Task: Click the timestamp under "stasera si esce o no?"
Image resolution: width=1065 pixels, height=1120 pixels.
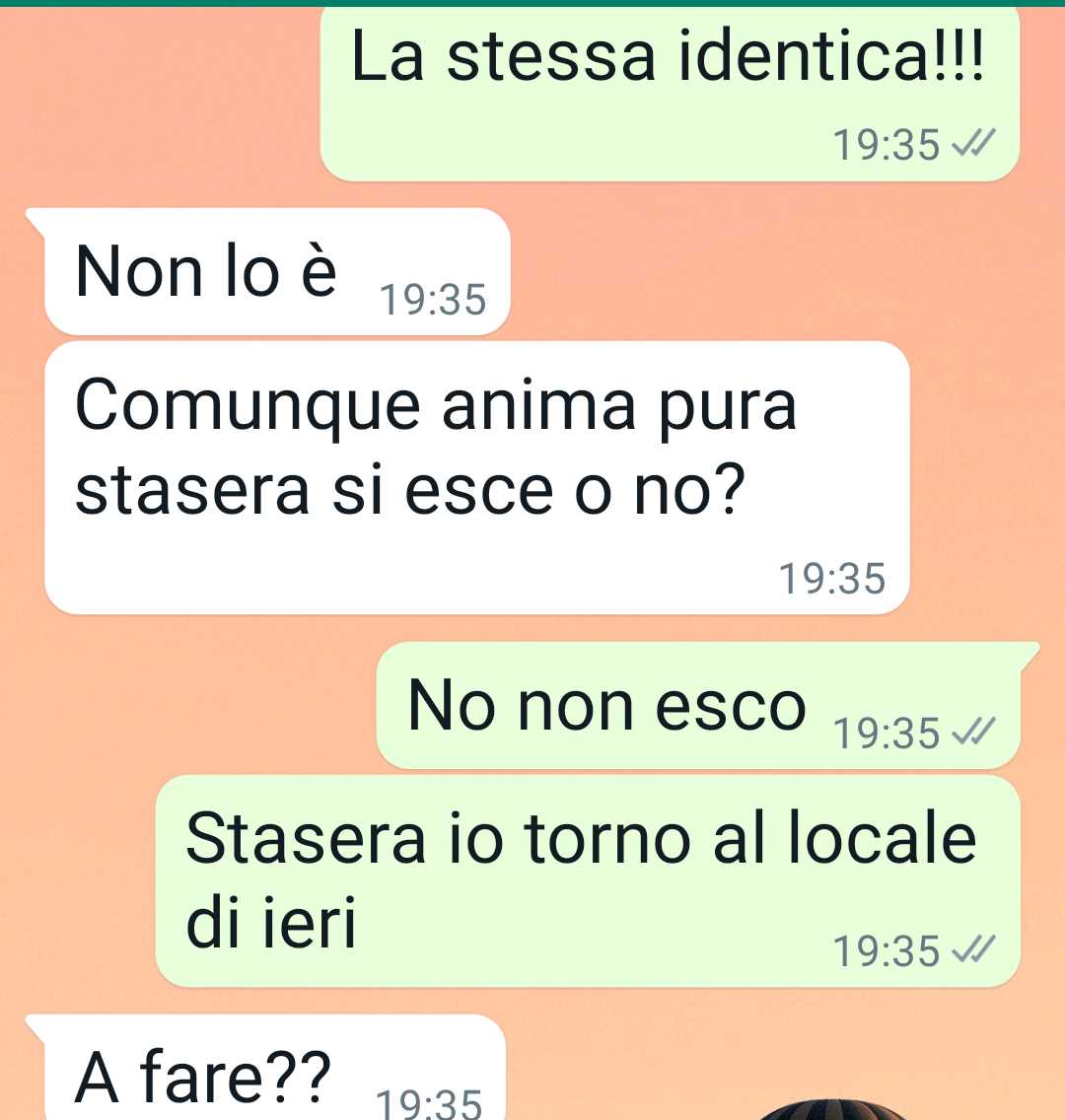Action: click(x=831, y=578)
